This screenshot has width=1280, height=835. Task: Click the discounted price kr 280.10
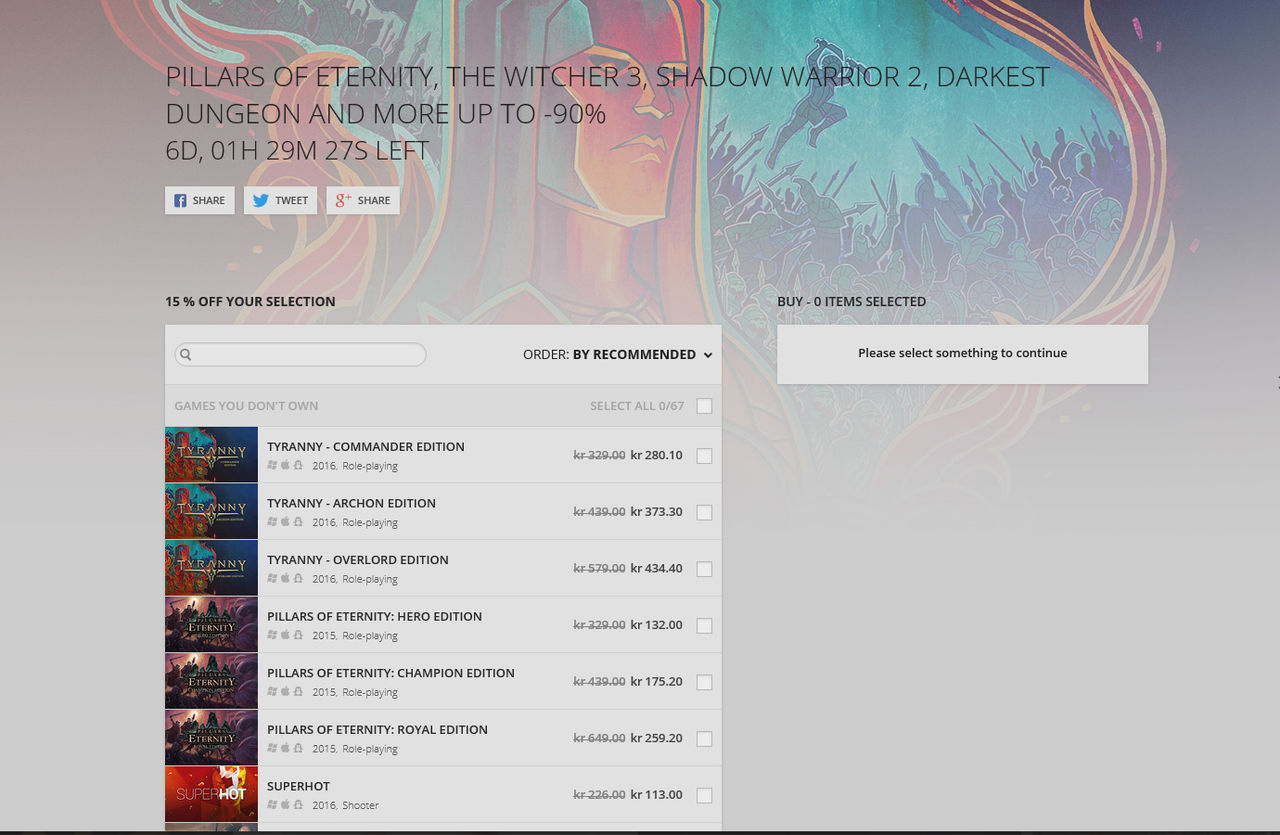click(x=656, y=455)
